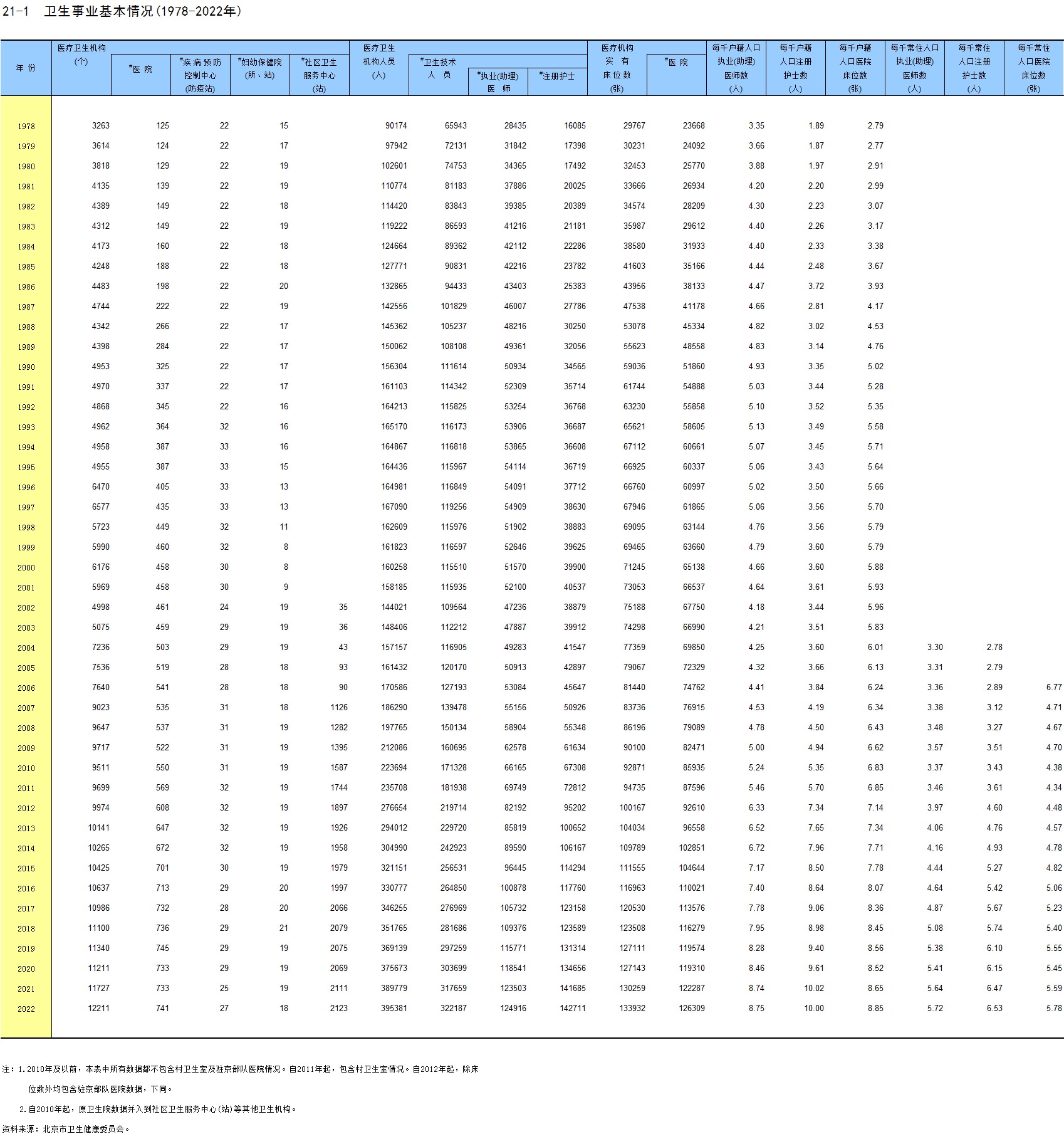
Task: Select the 年份 column header
Action: click(x=26, y=68)
